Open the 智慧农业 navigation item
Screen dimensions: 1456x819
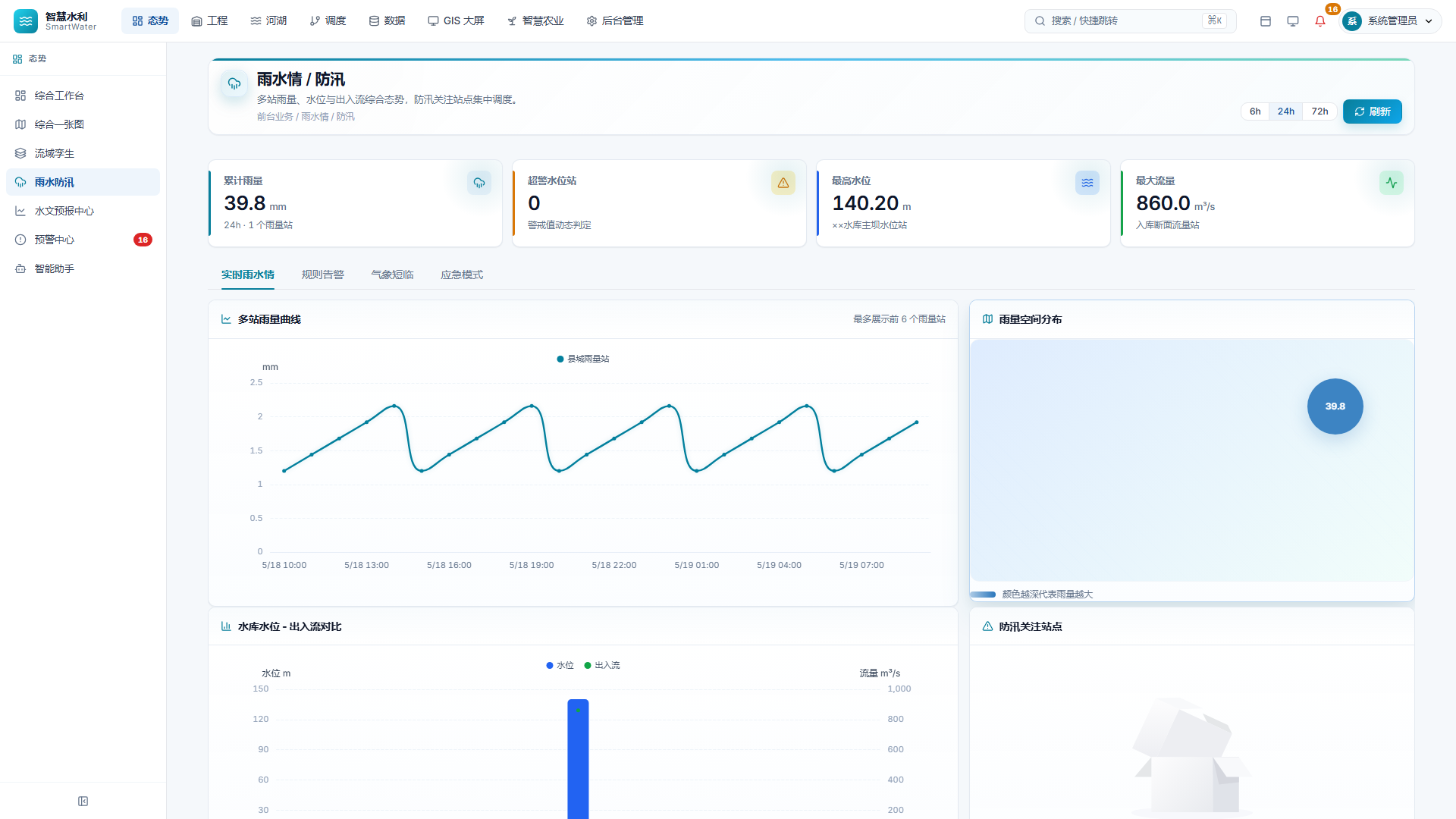(535, 21)
